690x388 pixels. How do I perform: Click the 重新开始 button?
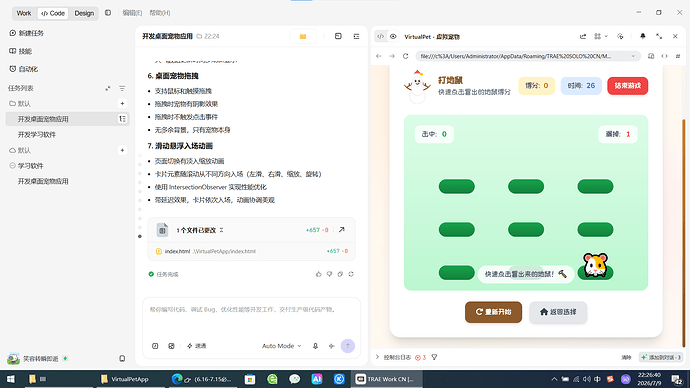tap(493, 312)
